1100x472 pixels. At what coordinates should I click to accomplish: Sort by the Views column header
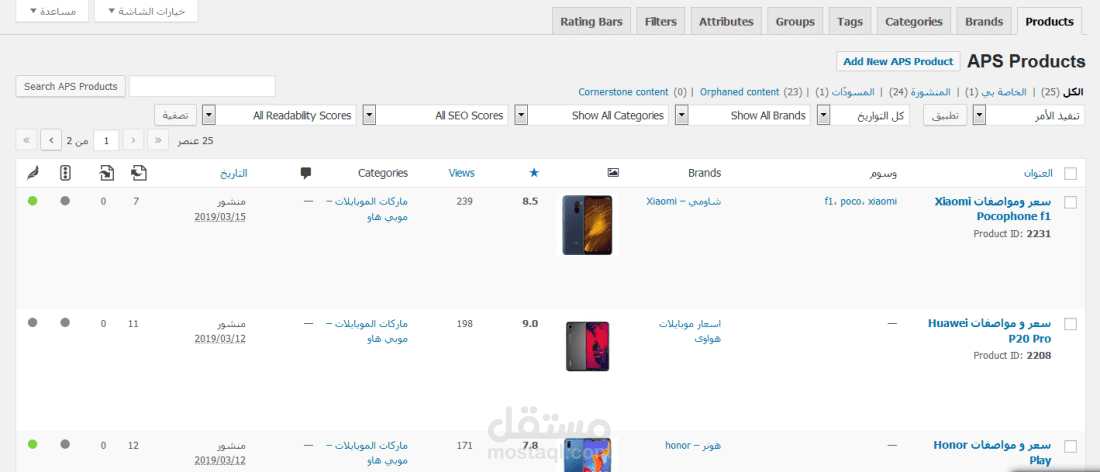point(461,173)
